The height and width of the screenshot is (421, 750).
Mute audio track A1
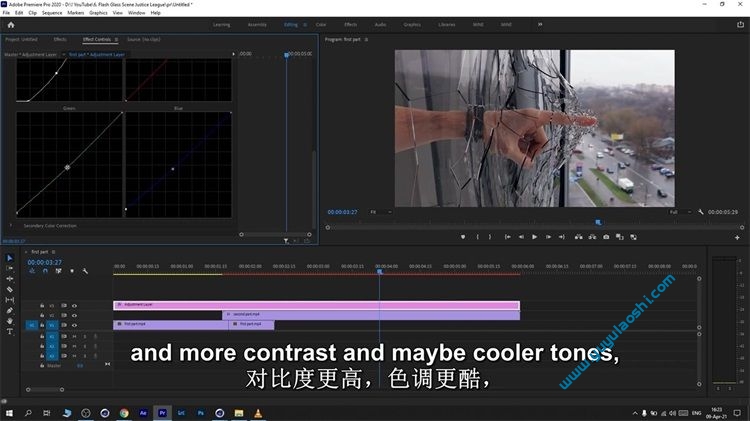click(74, 337)
